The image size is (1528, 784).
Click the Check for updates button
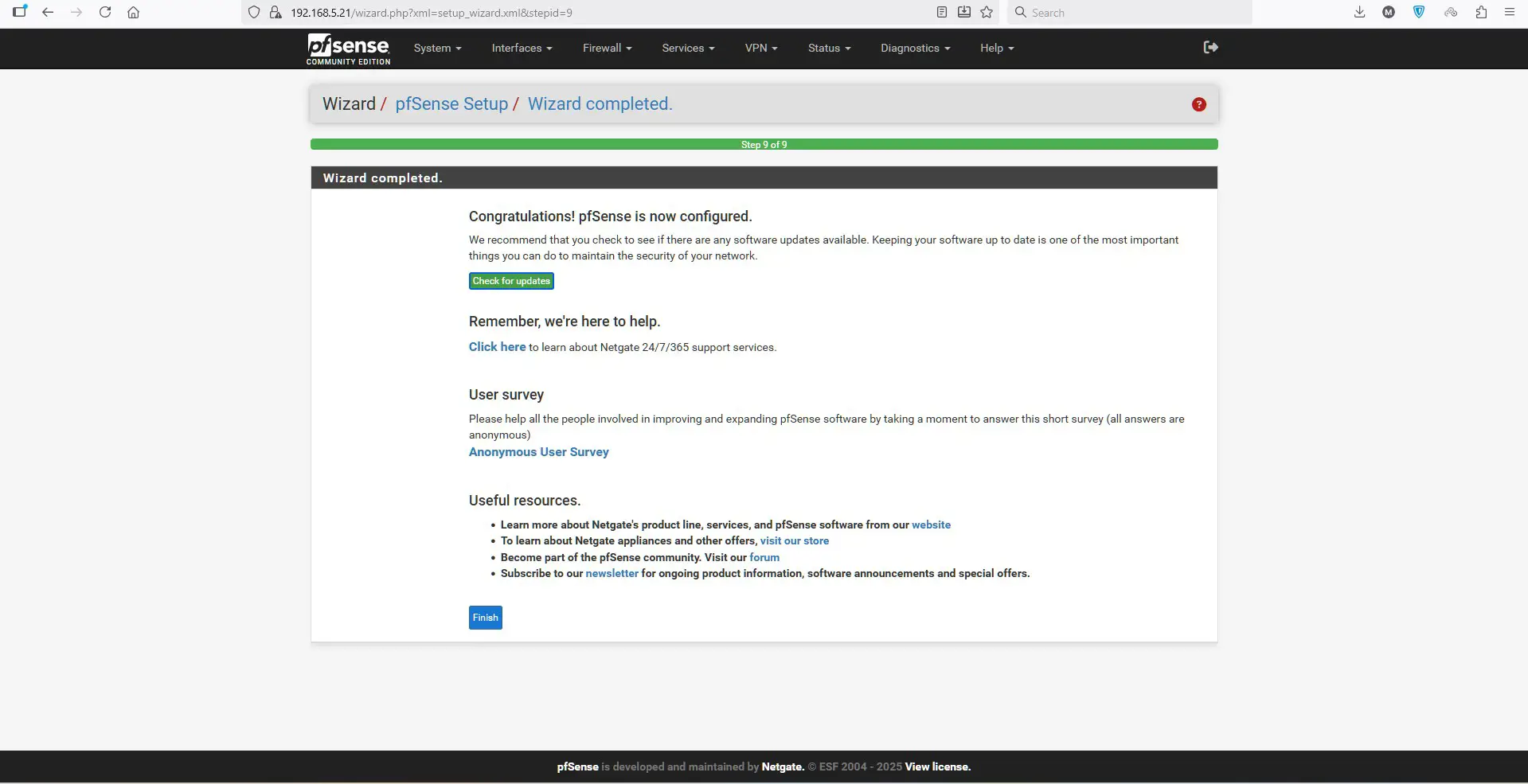tap(511, 281)
